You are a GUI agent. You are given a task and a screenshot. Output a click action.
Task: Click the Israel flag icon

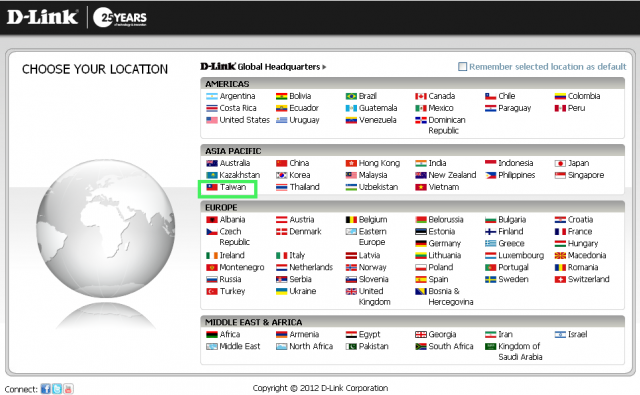560,335
